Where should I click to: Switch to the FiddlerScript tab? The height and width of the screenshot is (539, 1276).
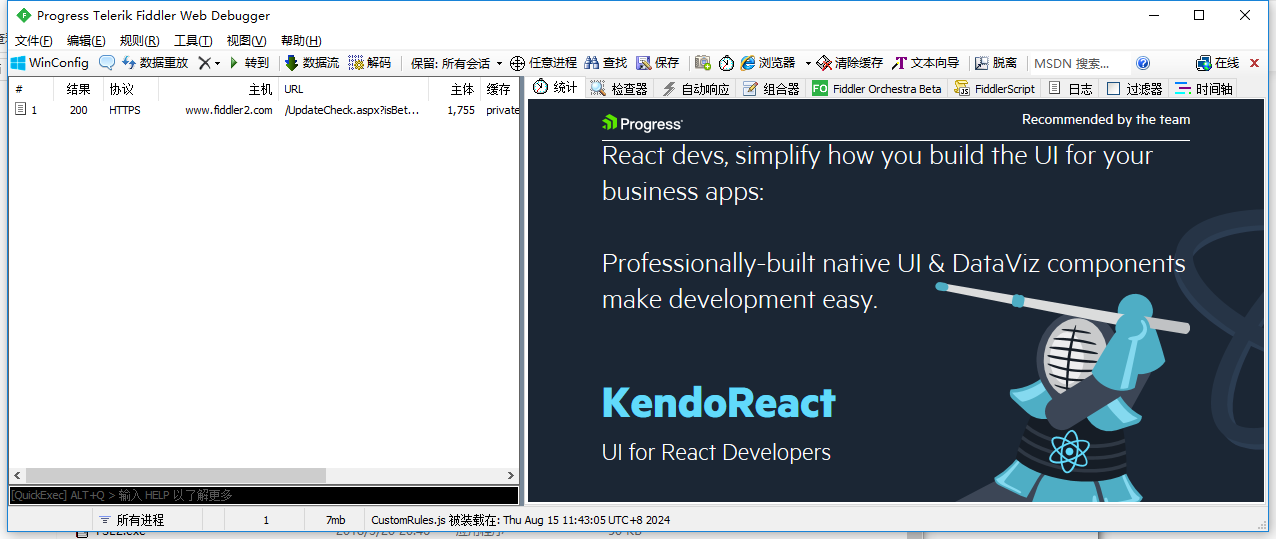[995, 89]
